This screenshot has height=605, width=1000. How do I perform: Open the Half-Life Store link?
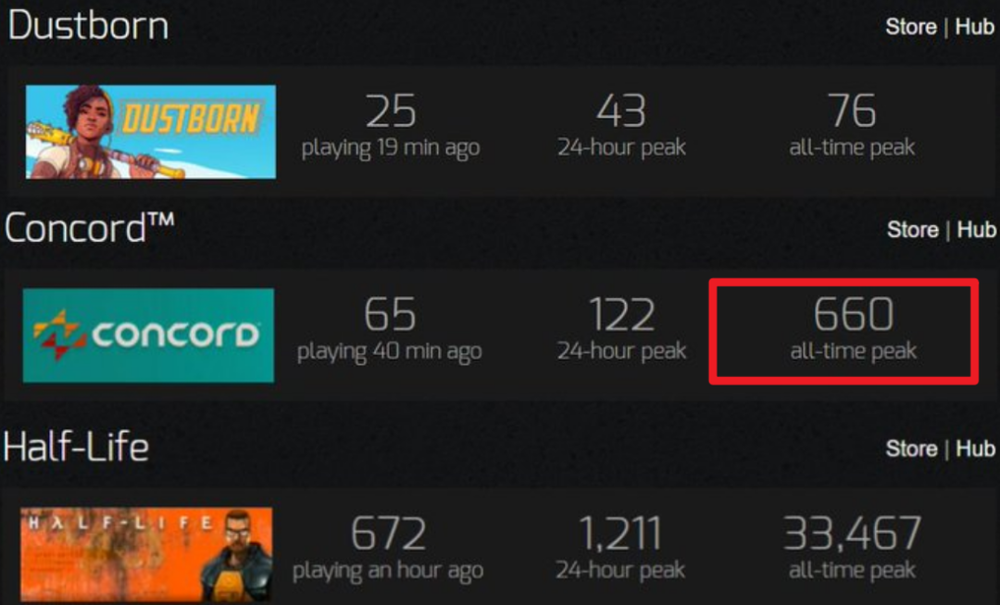point(911,449)
